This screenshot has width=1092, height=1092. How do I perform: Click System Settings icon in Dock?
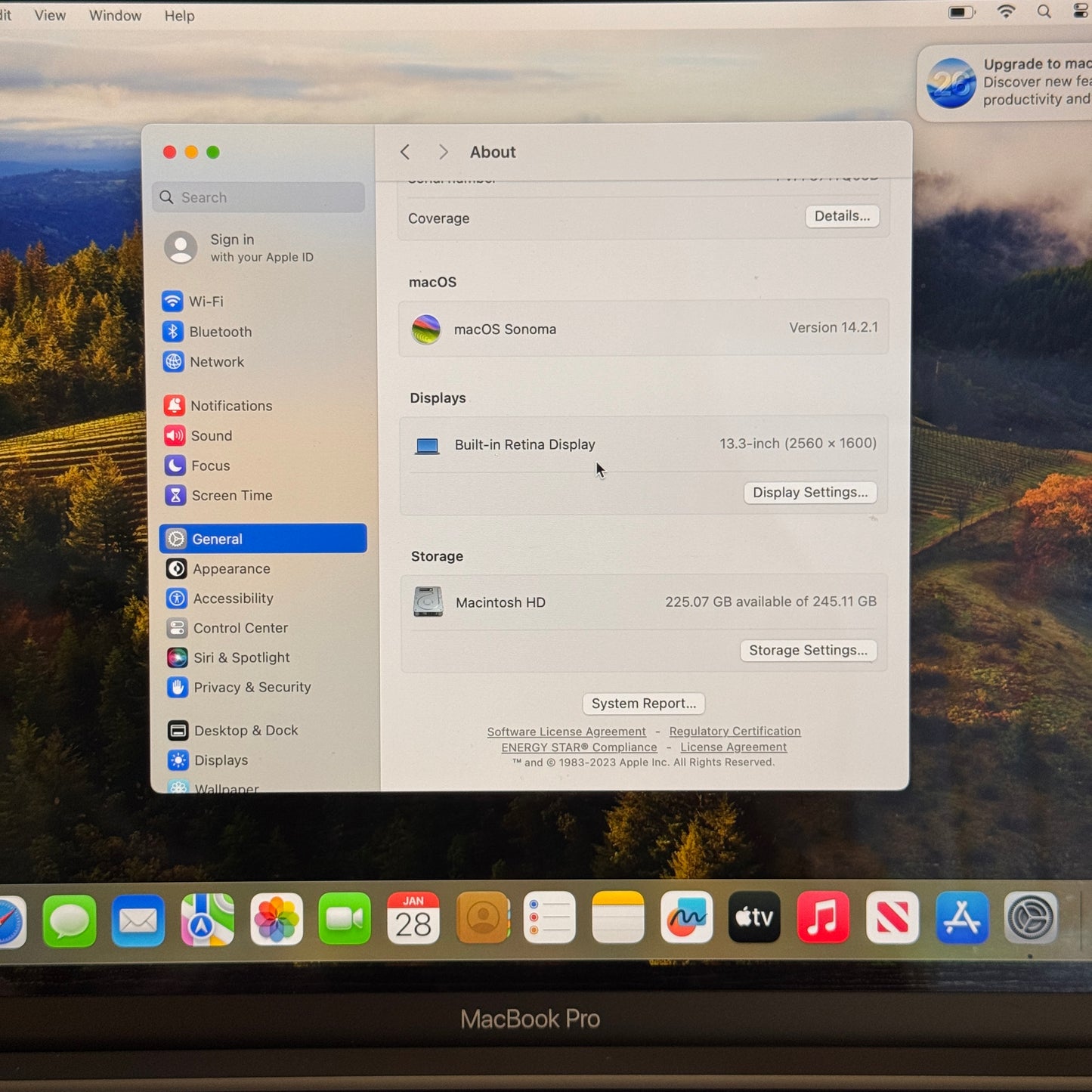point(1031,917)
